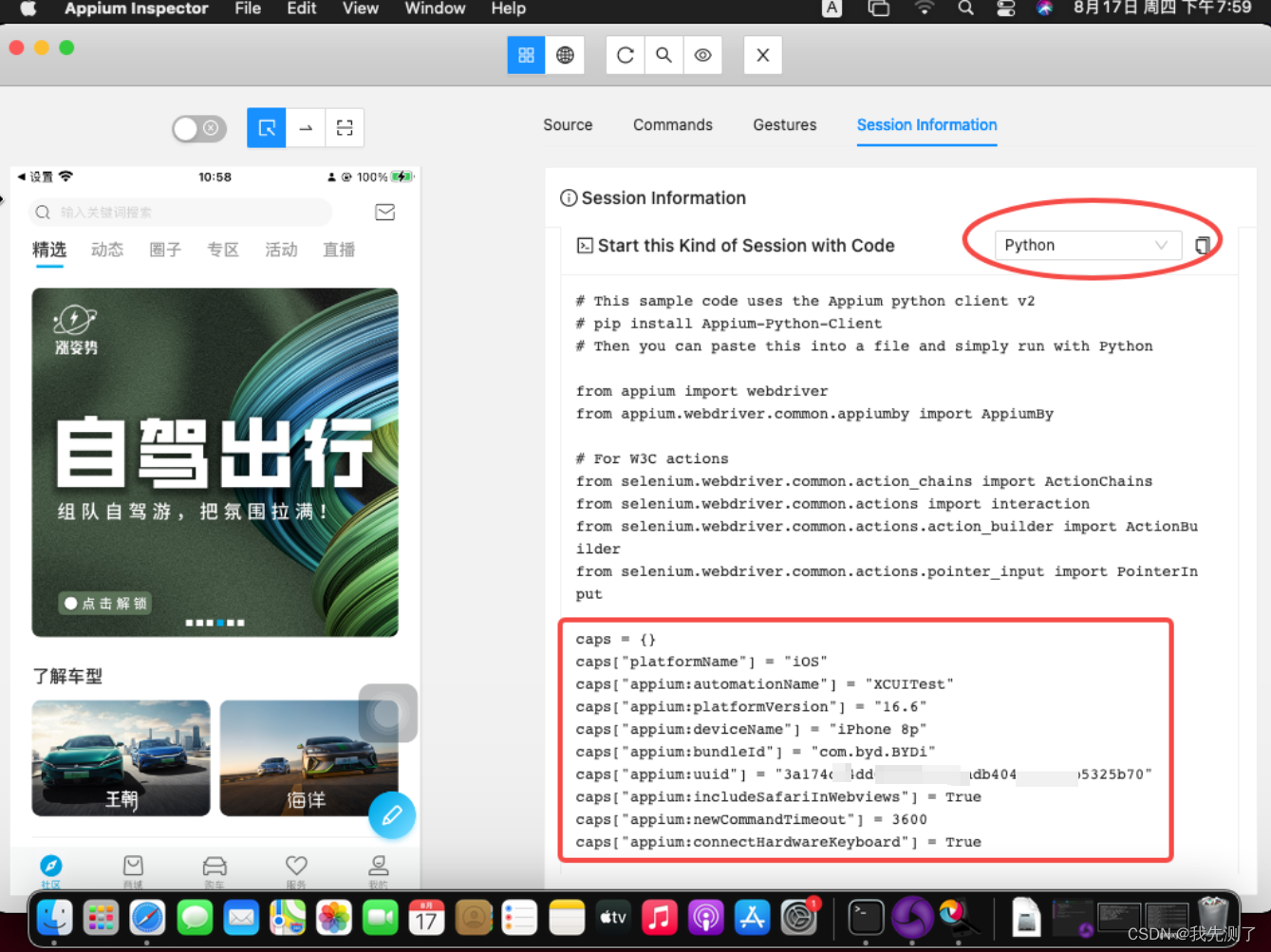This screenshot has height=952, width=1271.
Task: Choose Tap By Coordinates mode icon
Action: (345, 127)
